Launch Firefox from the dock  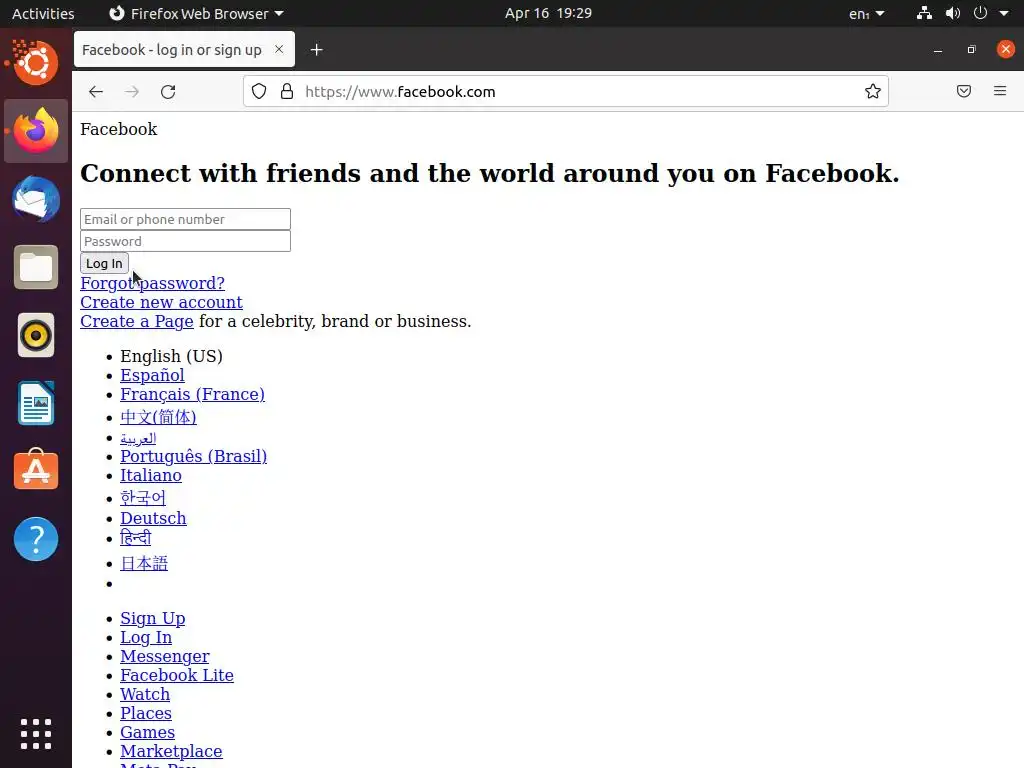tap(36, 131)
